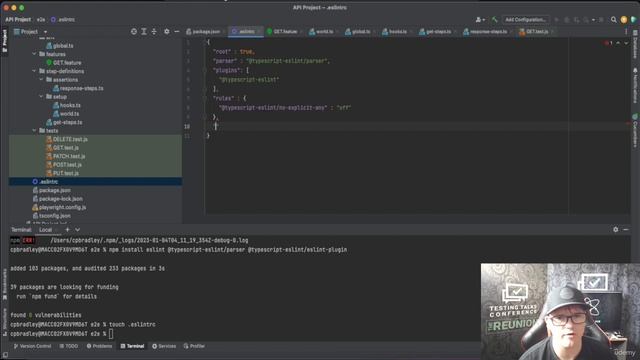Open the TODO tool window

click(x=69, y=346)
